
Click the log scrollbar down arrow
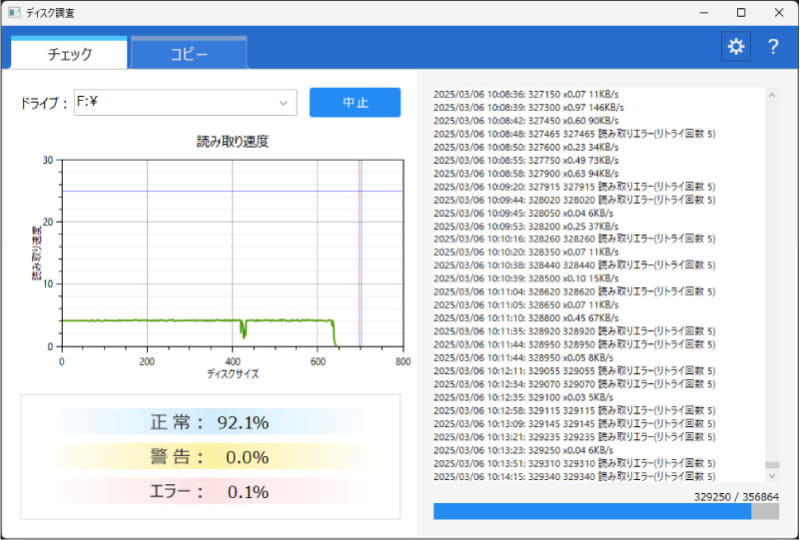tap(772, 476)
